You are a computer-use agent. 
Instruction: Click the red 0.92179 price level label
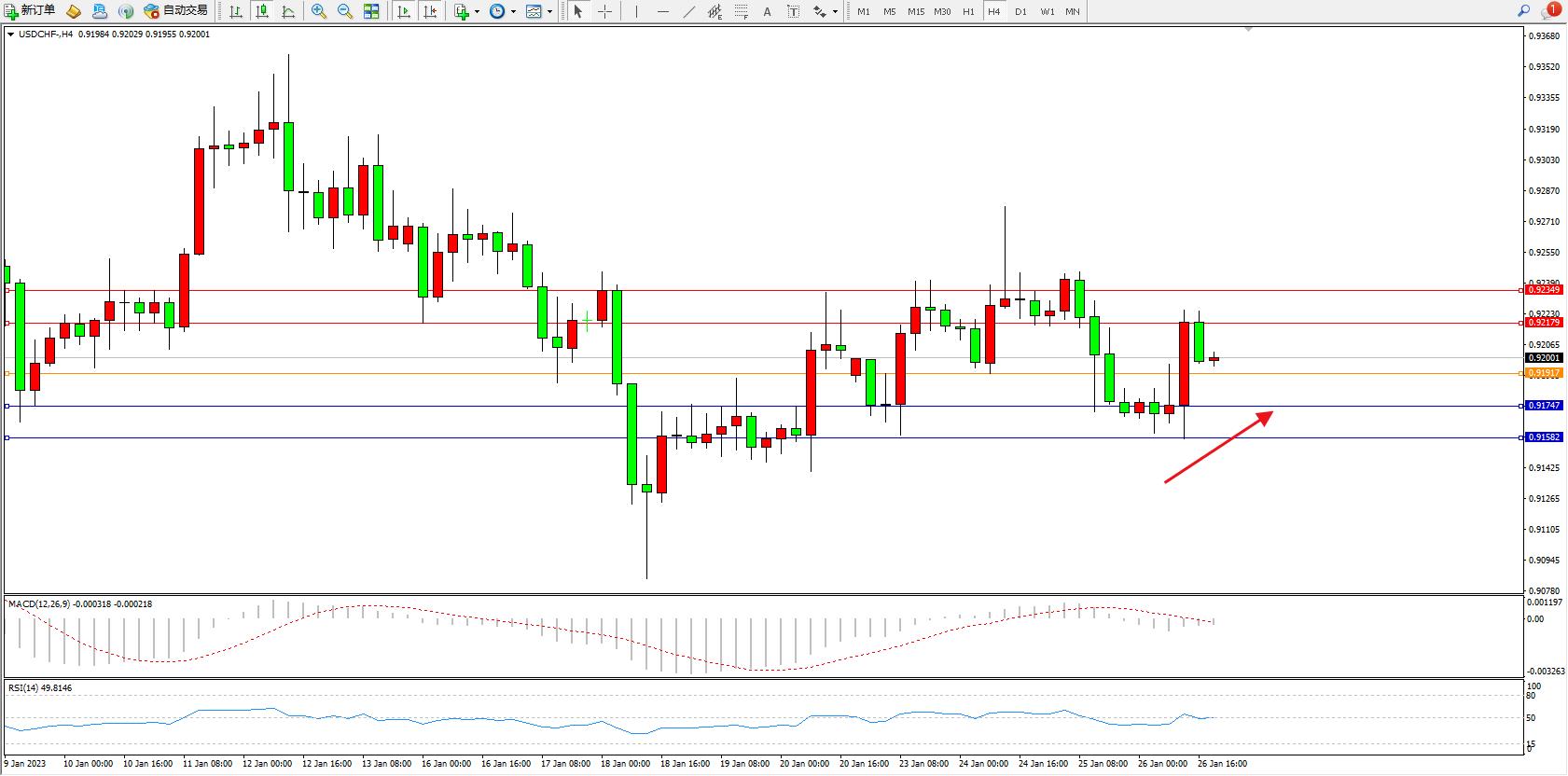coord(1543,323)
